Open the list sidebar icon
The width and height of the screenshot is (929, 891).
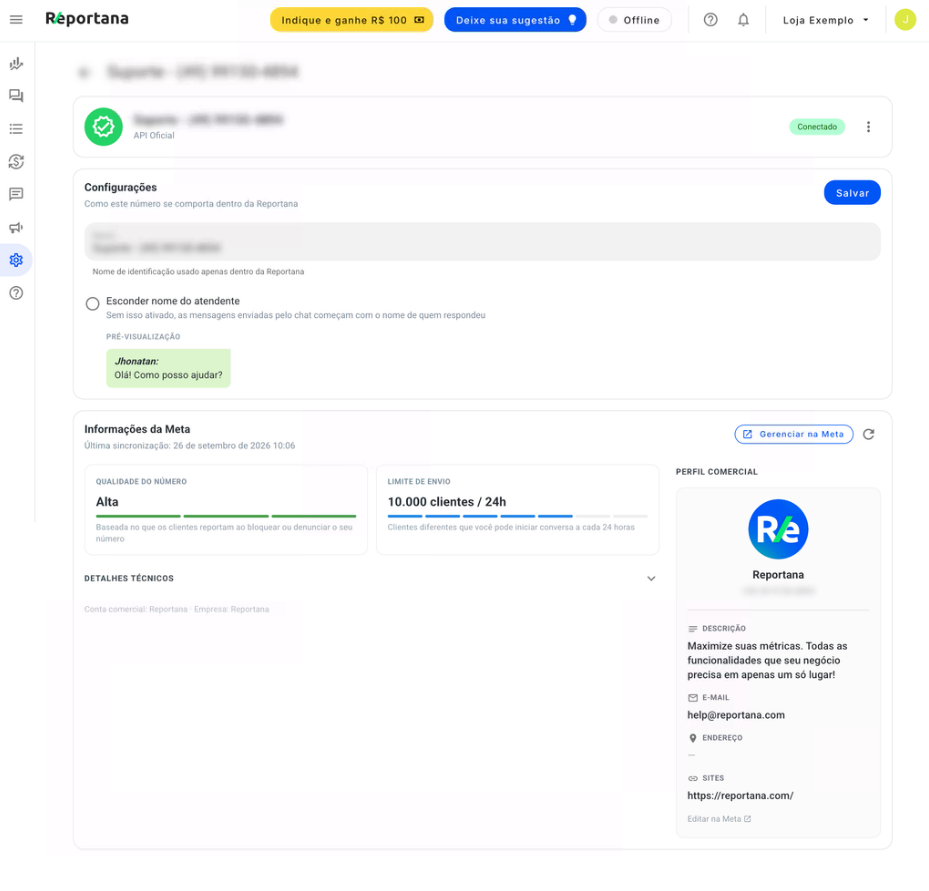[16, 129]
